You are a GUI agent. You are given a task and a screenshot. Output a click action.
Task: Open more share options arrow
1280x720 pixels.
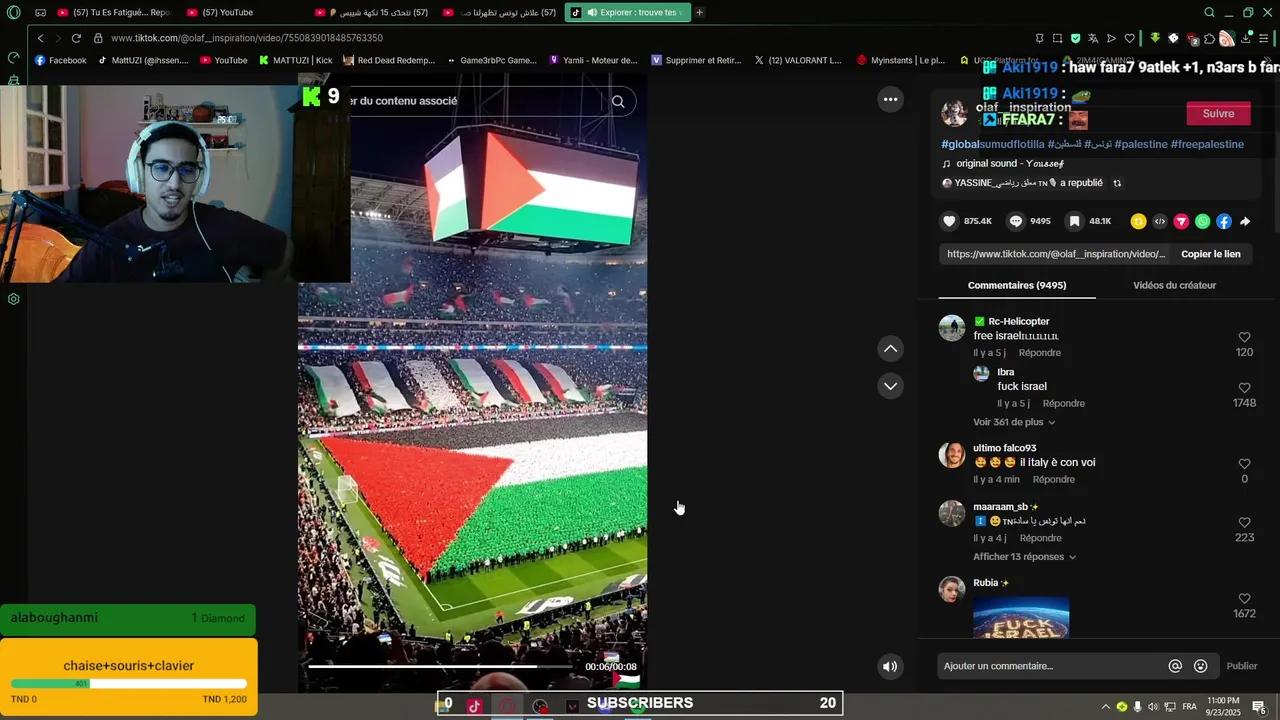pos(1245,221)
